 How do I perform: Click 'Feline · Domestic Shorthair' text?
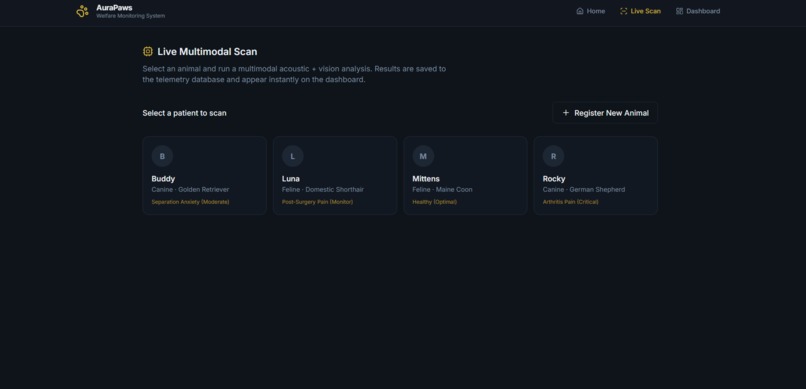pos(323,190)
